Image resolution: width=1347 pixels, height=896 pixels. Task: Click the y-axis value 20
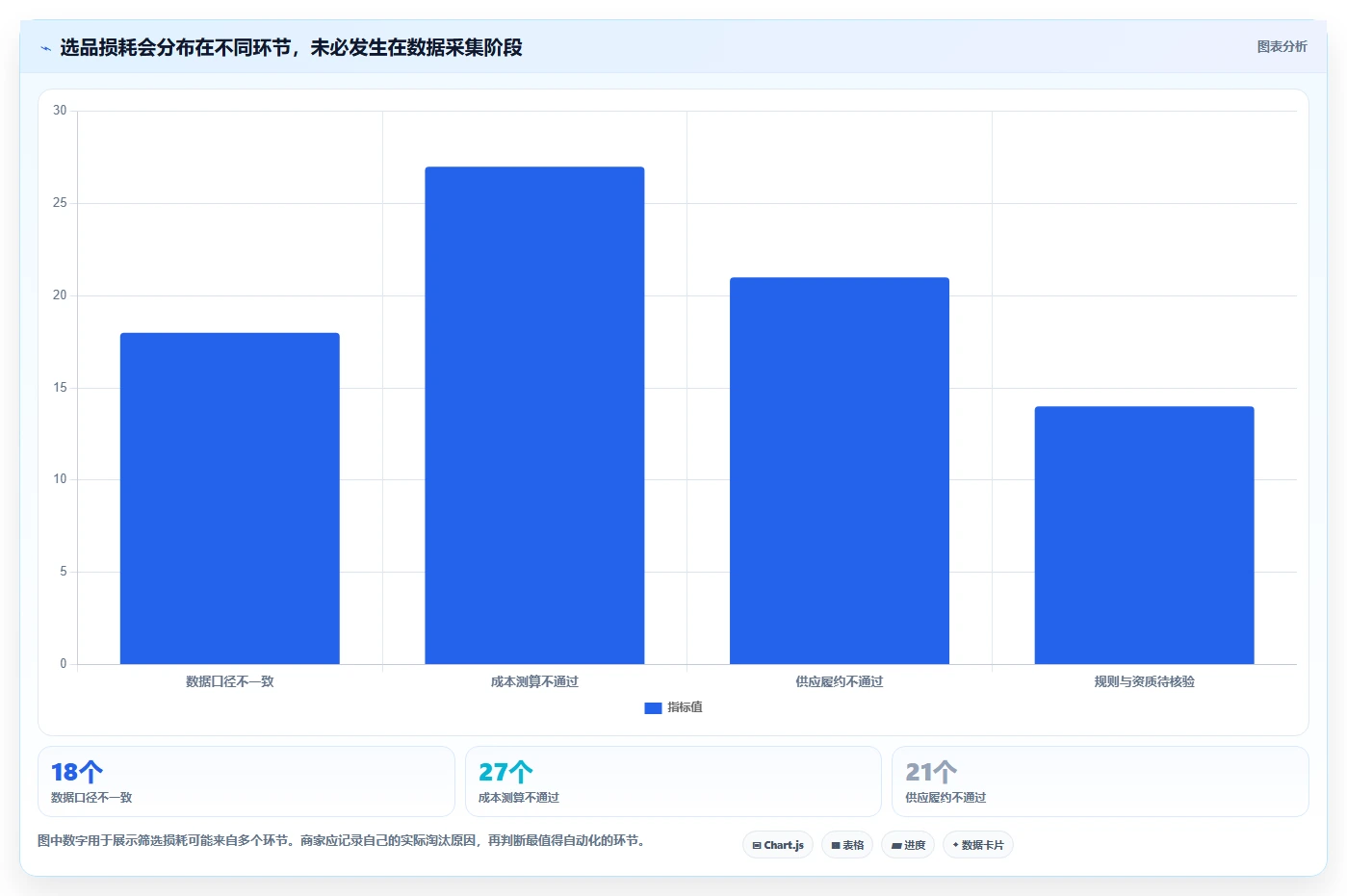pyautogui.click(x=60, y=295)
